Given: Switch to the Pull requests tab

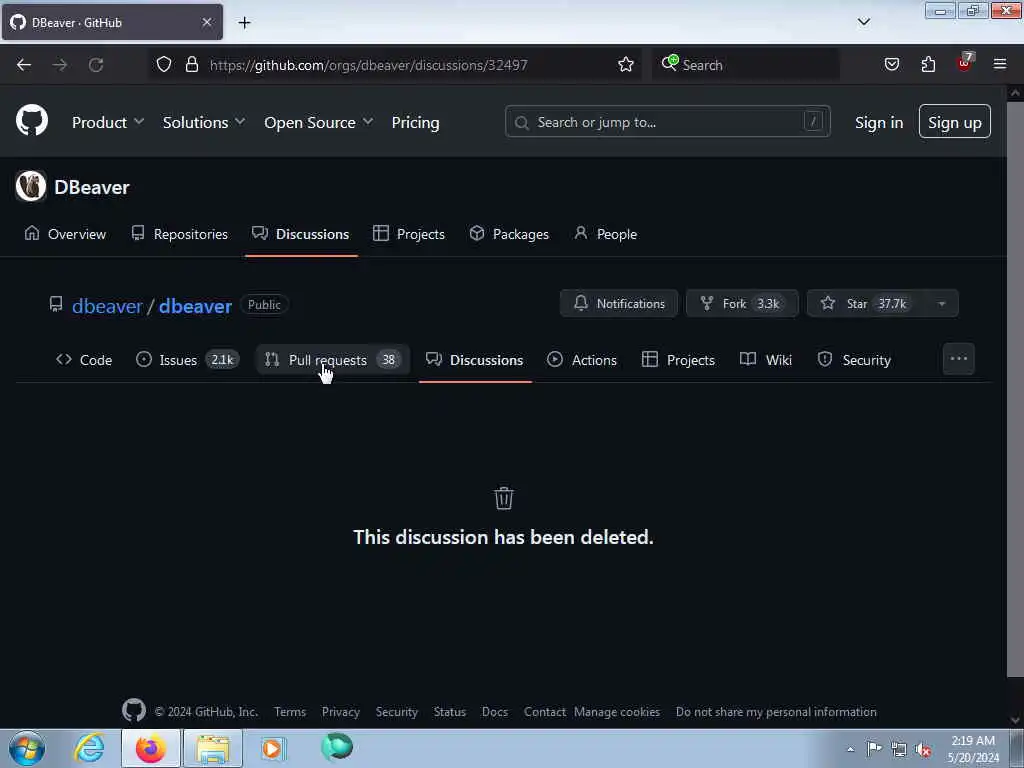Looking at the screenshot, I should (332, 360).
